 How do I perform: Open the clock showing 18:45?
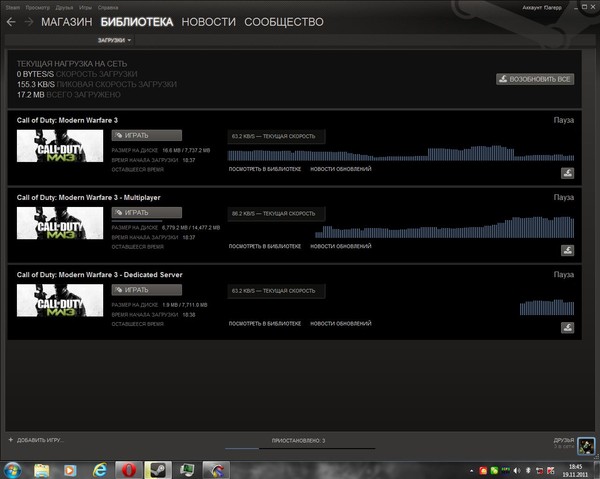click(575, 471)
